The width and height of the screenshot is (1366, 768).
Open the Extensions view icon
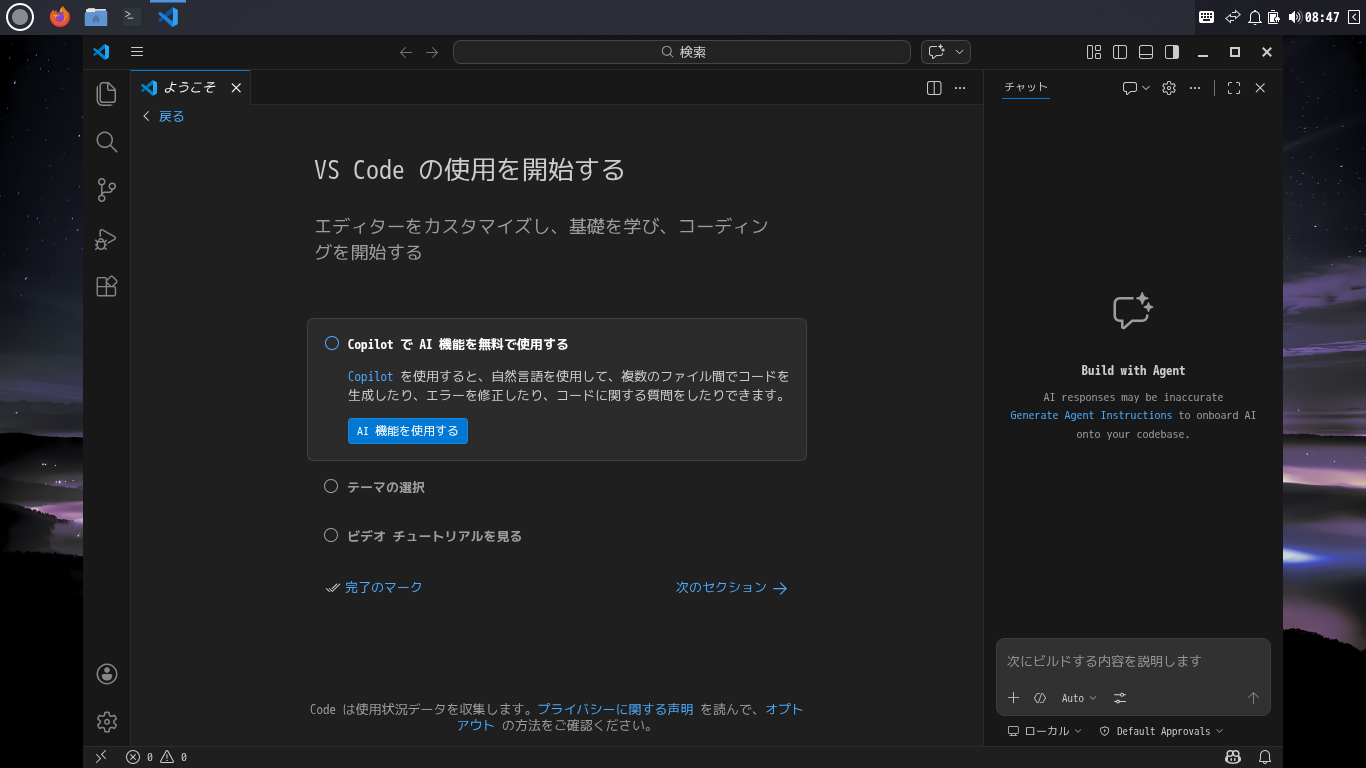pyautogui.click(x=106, y=286)
